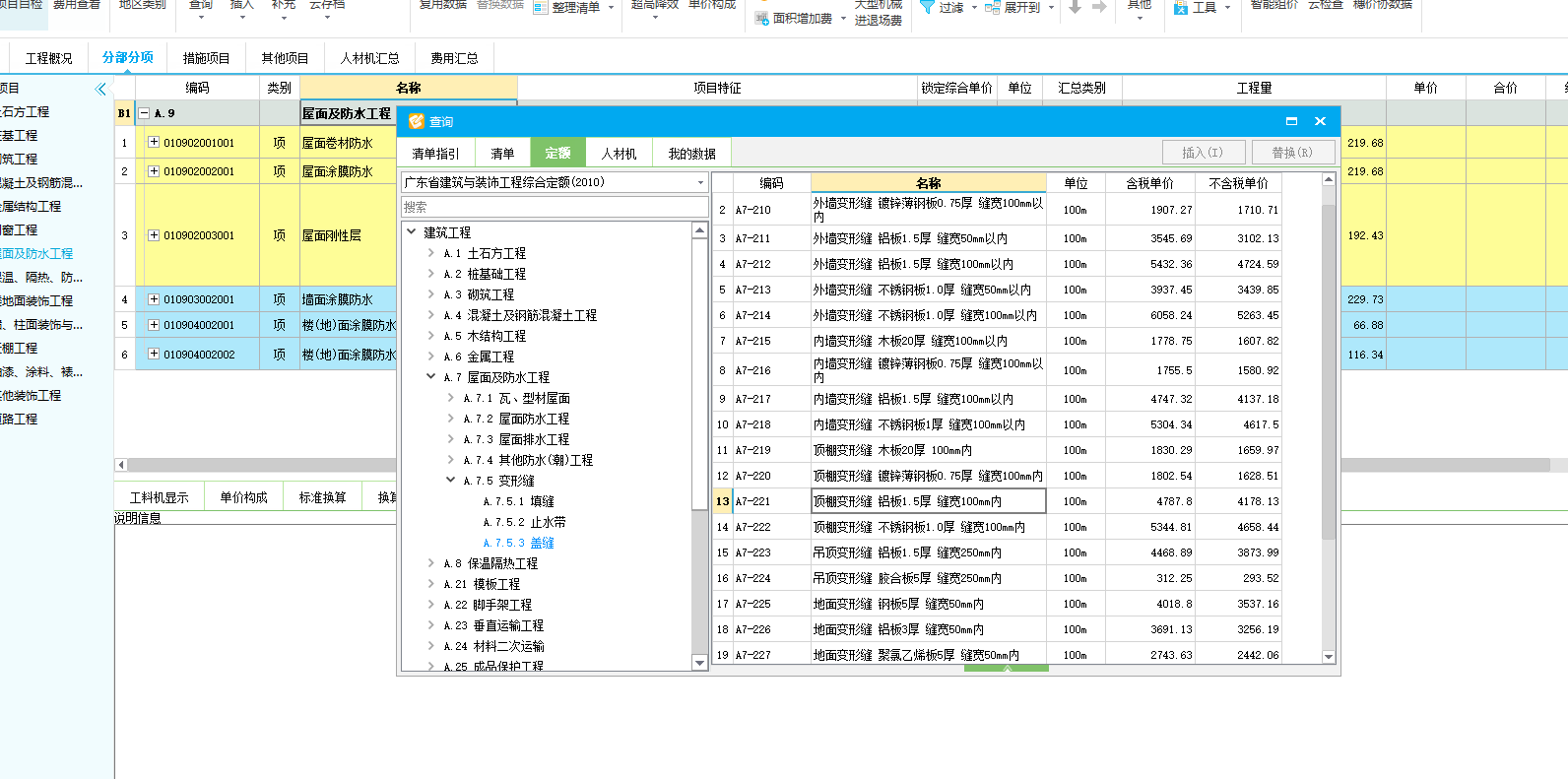This screenshot has height=779, width=1568.
Task: Click the 工具 toolbar icon
Action: coord(1181,8)
